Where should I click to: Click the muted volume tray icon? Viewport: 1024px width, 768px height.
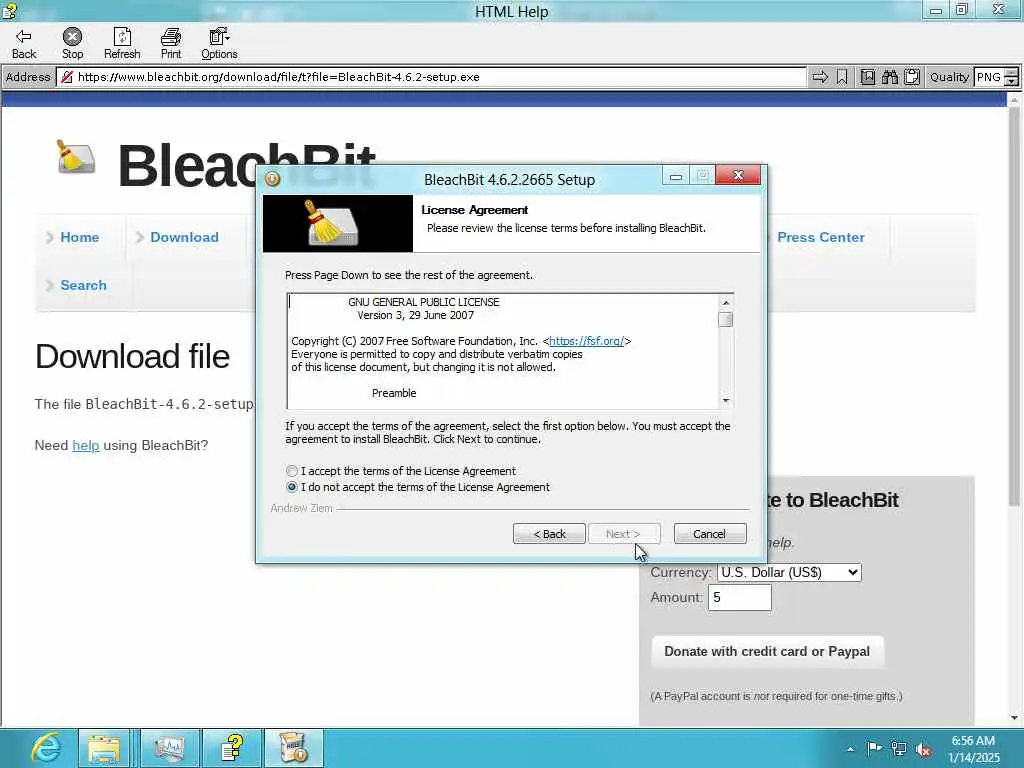click(x=923, y=750)
